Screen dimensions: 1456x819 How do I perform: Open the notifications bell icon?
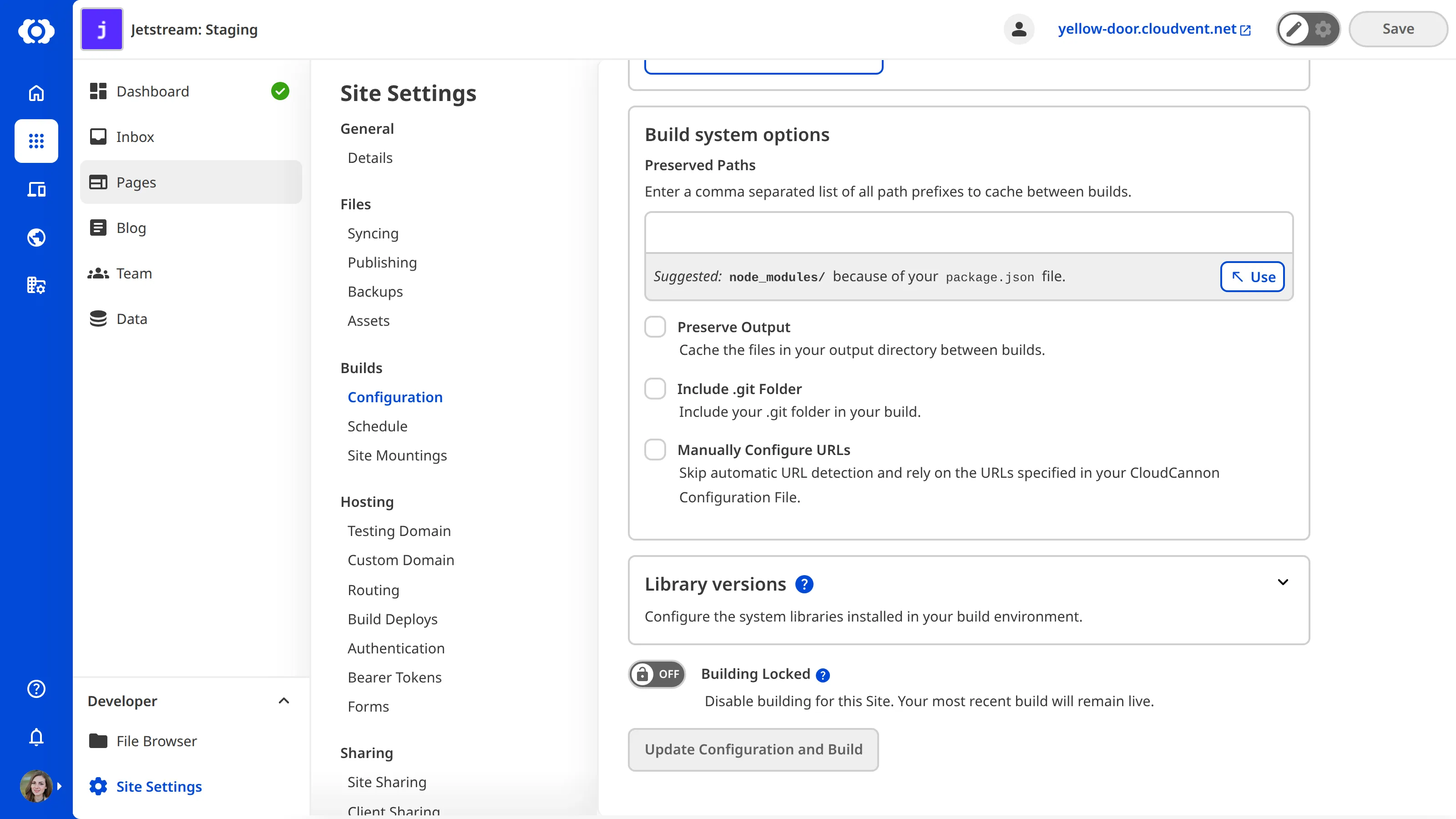pyautogui.click(x=36, y=737)
